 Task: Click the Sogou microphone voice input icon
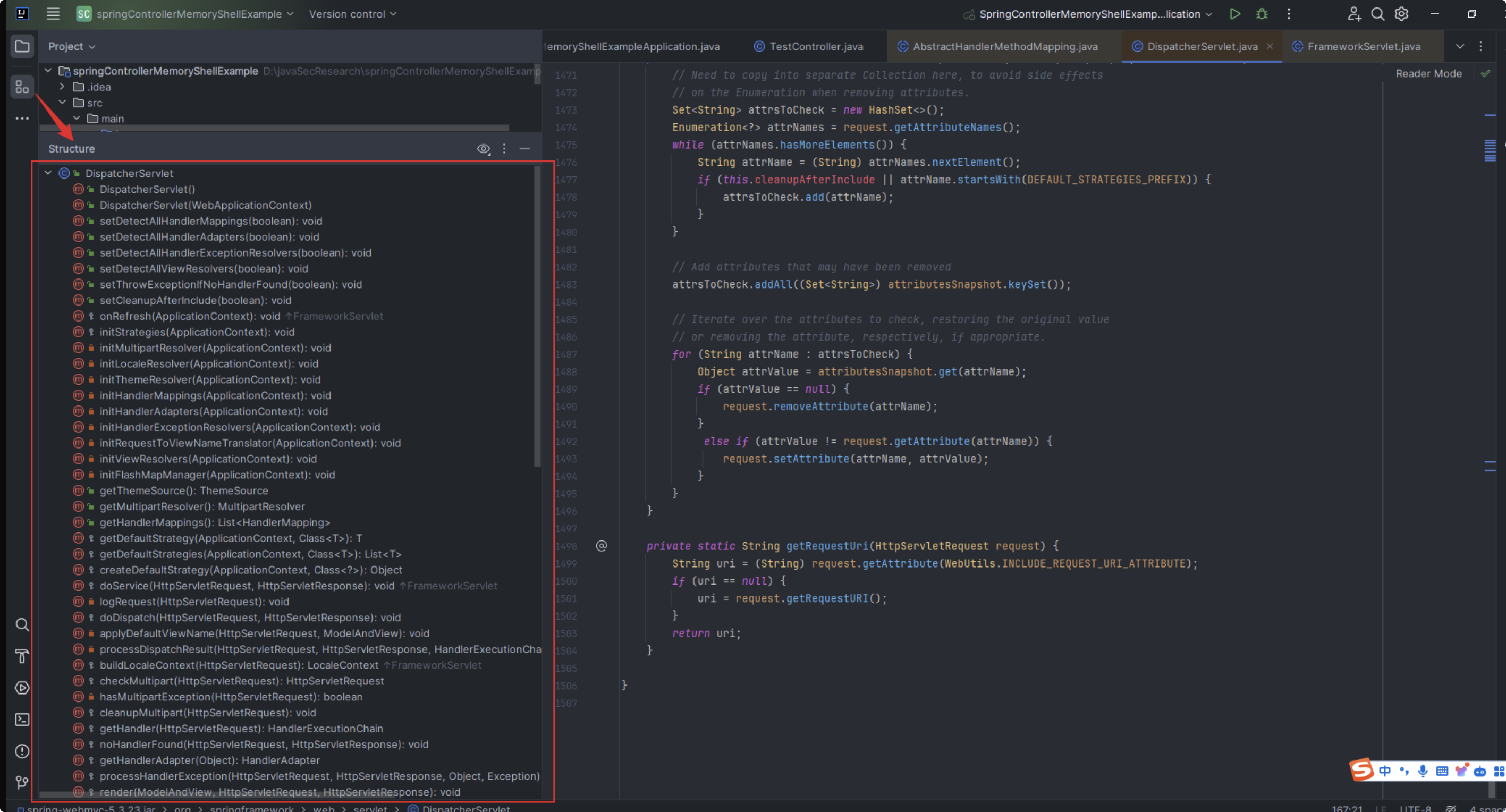tap(1423, 771)
